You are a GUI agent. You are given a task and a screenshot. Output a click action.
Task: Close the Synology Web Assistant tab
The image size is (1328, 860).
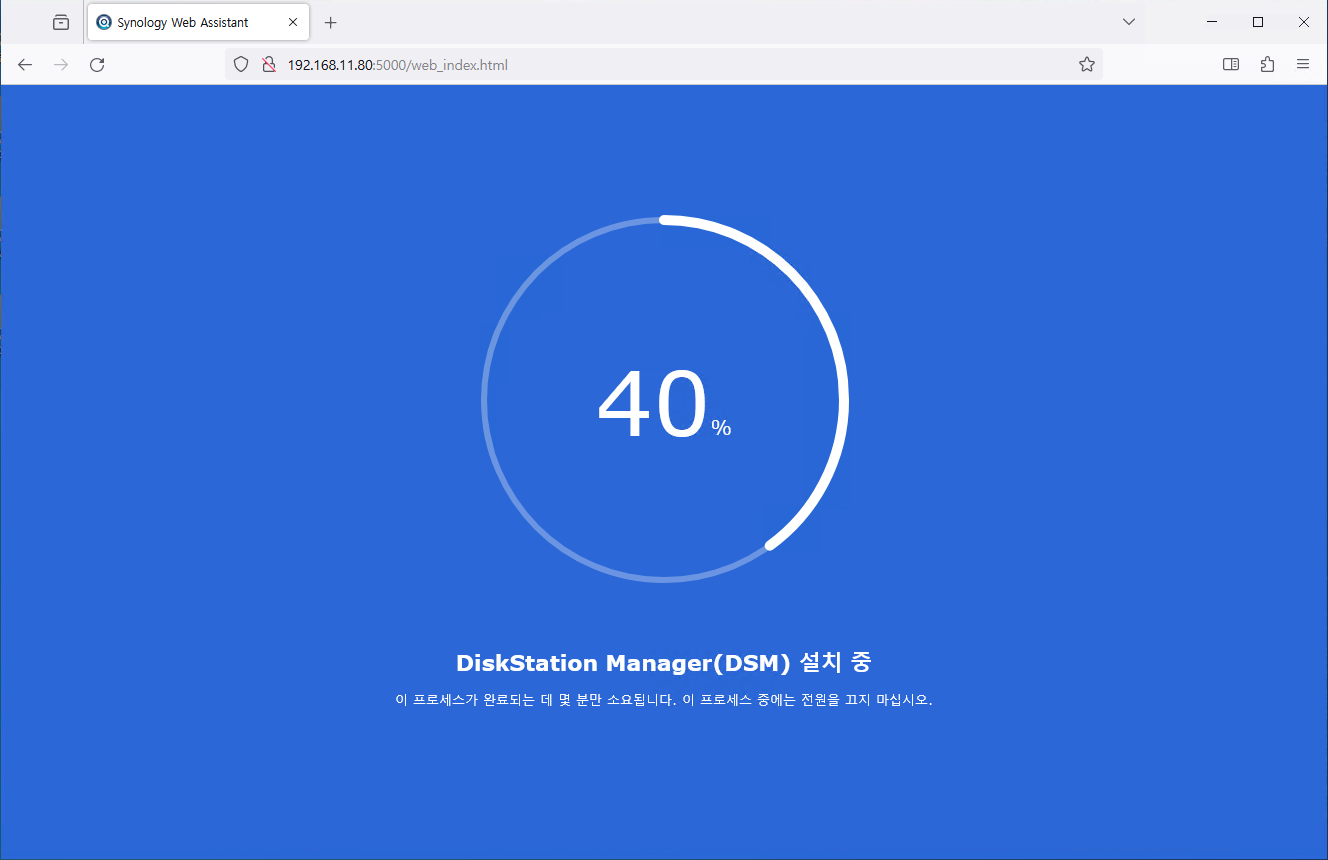(x=293, y=22)
